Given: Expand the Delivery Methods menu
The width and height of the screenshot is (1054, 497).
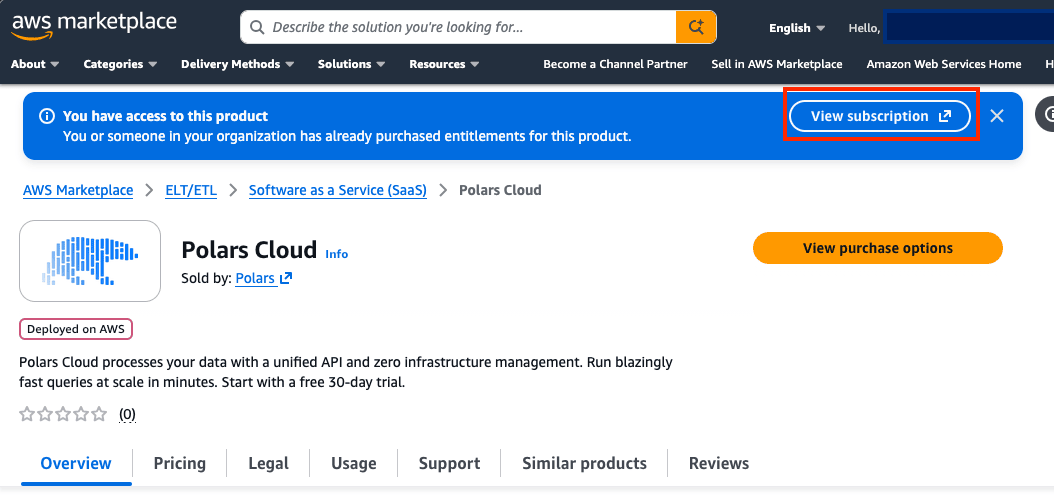Looking at the screenshot, I should click(237, 64).
